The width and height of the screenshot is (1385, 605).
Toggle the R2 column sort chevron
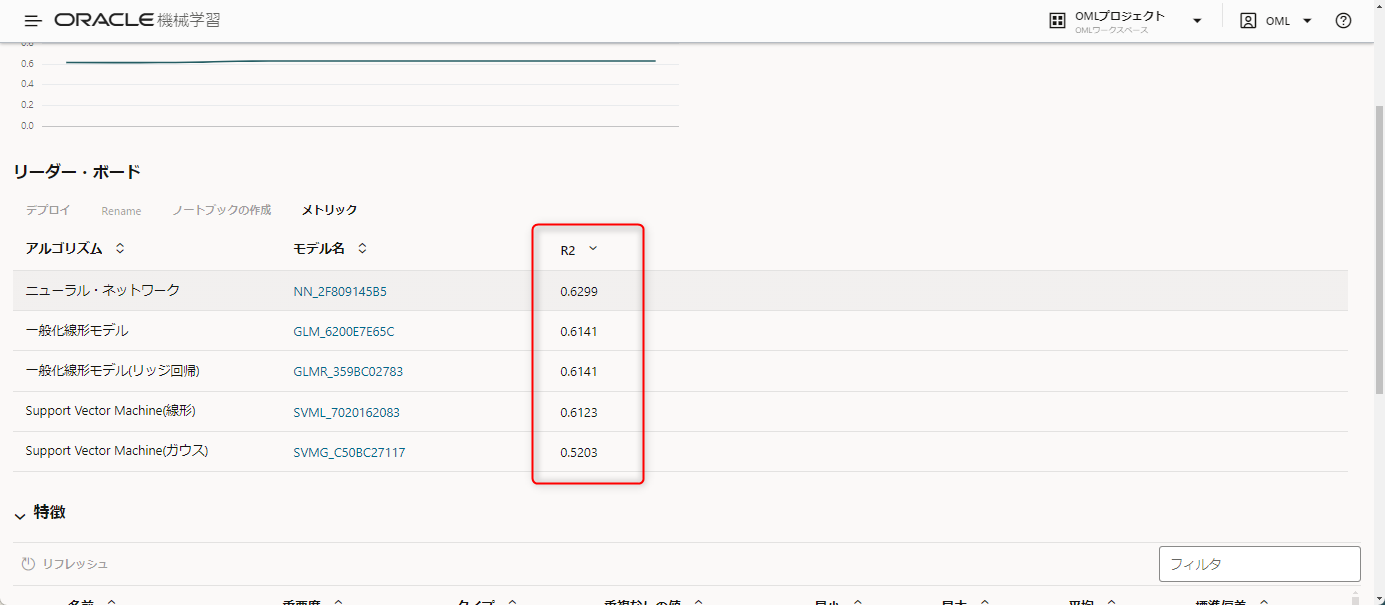pos(593,249)
